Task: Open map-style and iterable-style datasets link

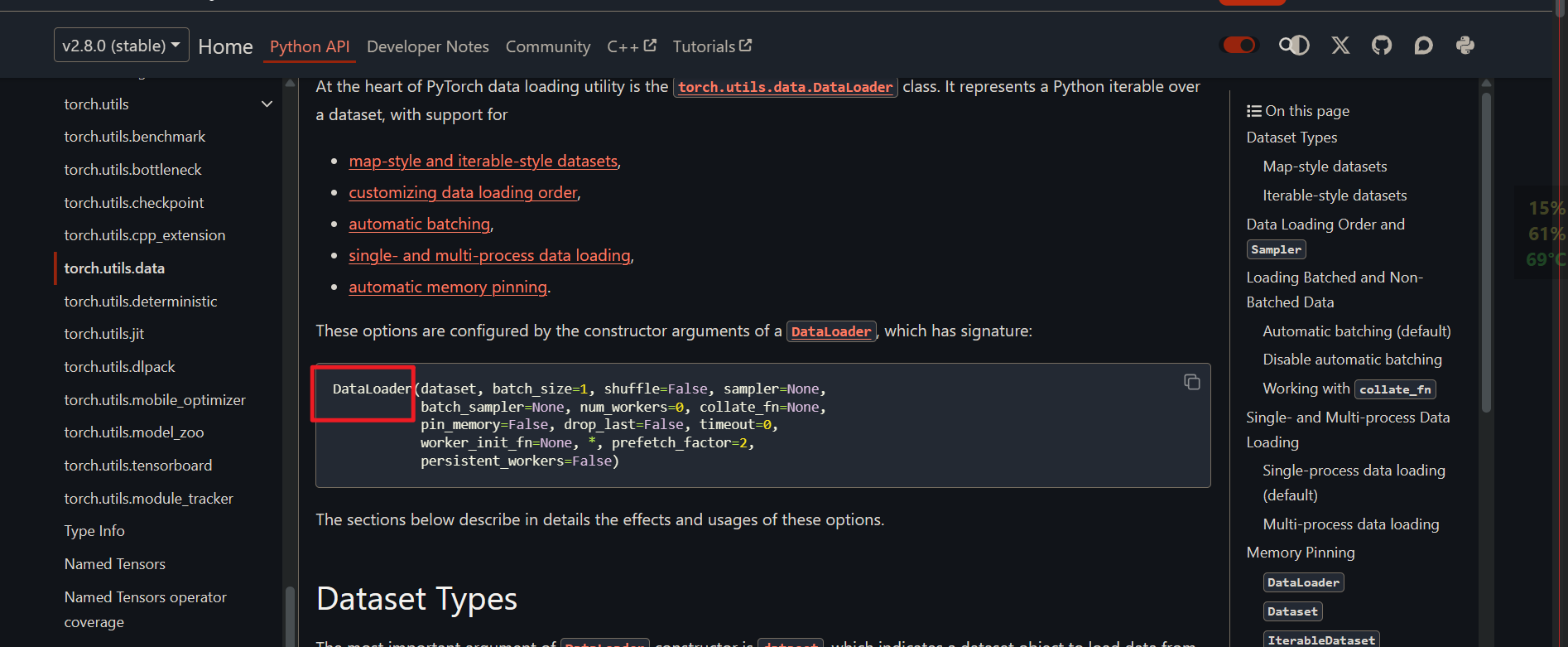Action: [x=483, y=161]
